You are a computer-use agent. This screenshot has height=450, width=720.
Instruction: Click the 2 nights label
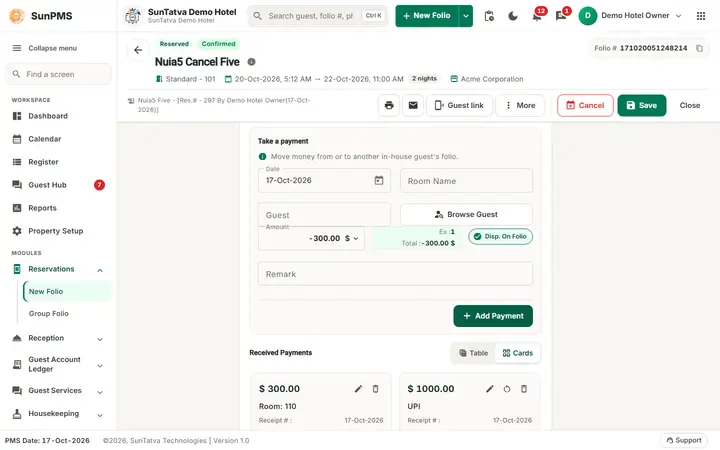point(424,79)
